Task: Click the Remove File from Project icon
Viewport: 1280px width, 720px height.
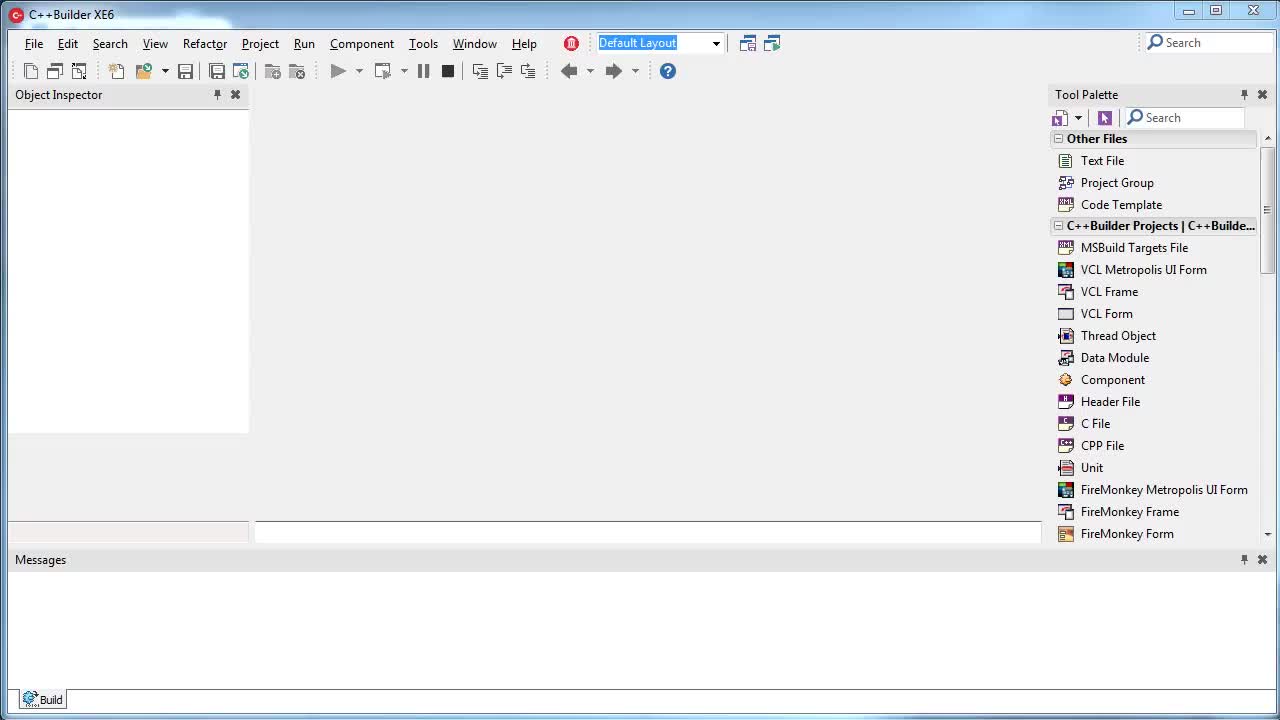Action: point(297,71)
